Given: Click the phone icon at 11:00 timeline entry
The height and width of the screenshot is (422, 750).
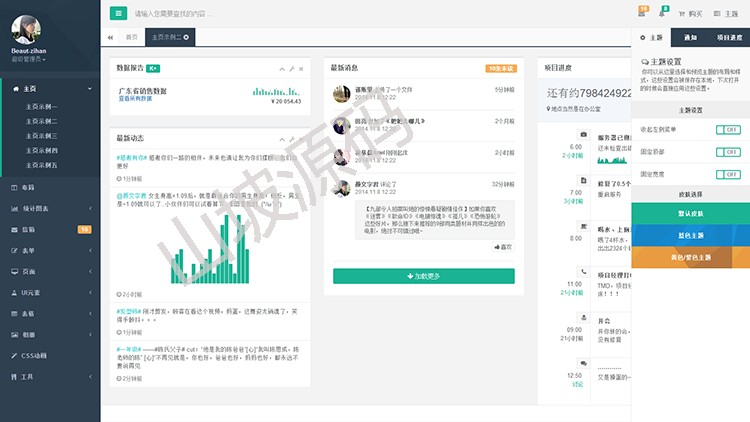Looking at the screenshot, I should 583,272.
